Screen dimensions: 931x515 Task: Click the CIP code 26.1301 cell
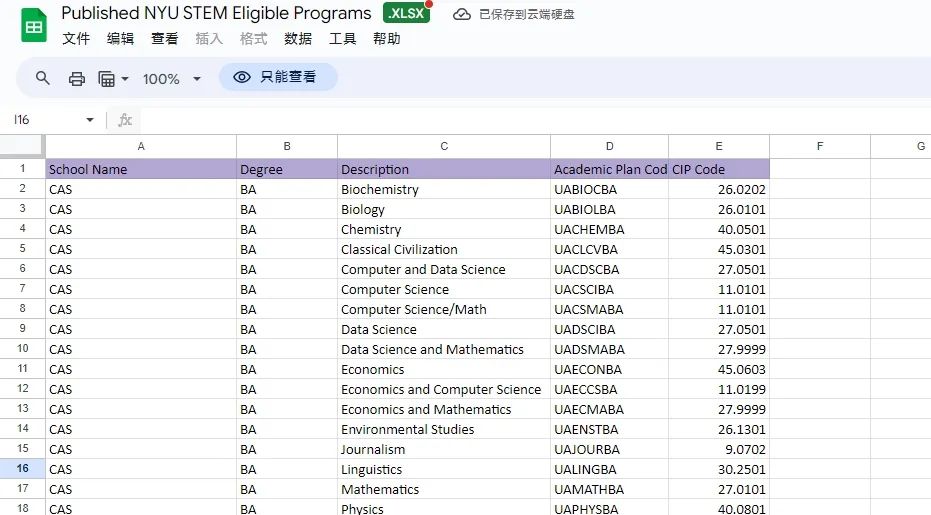[x=719, y=429]
